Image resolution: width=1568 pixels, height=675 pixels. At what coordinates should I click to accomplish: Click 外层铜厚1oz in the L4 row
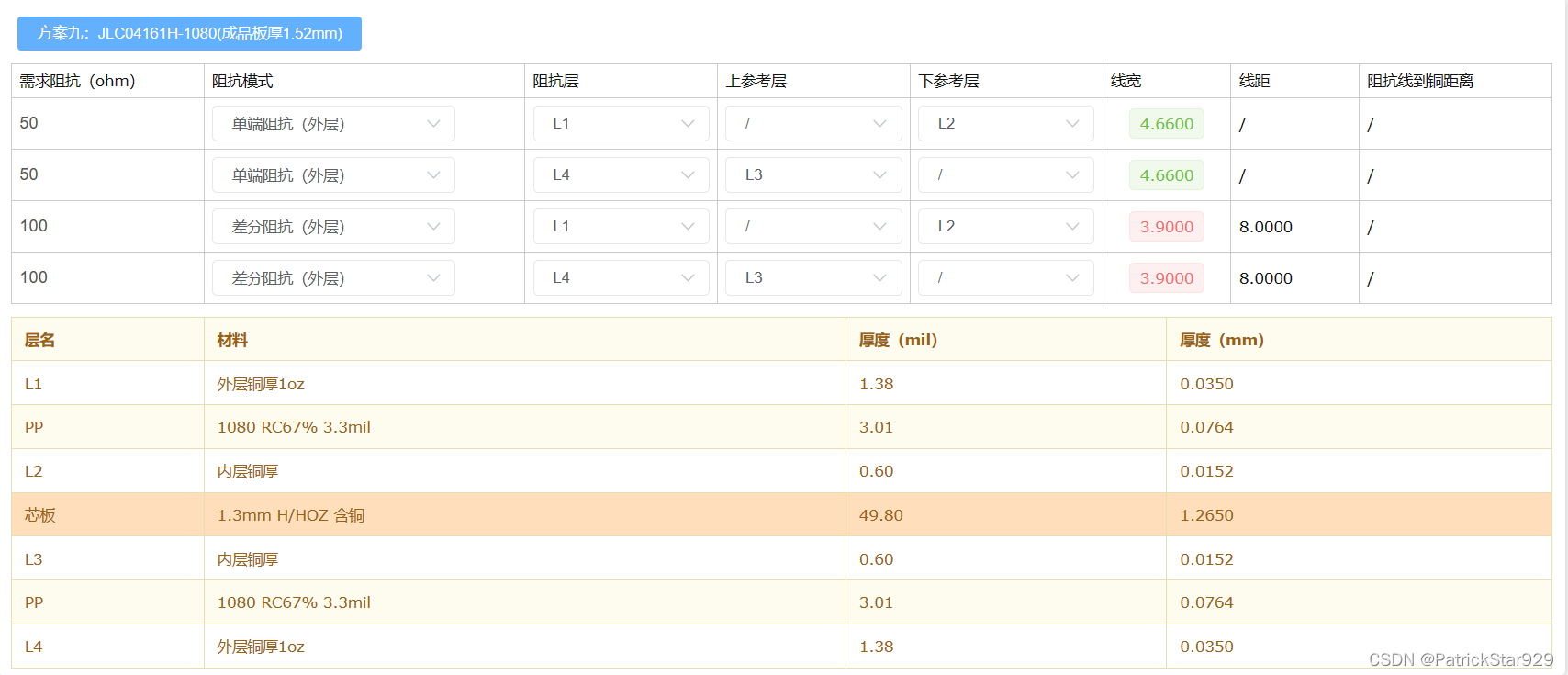[x=261, y=647]
